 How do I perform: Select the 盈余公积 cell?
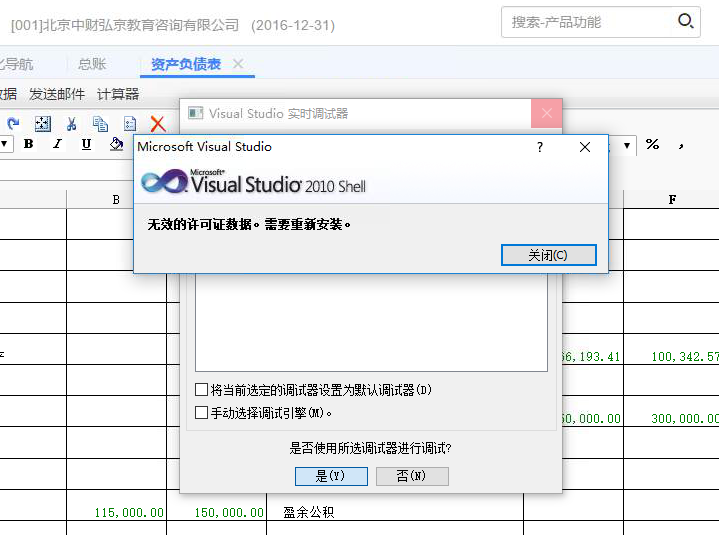click(x=395, y=505)
